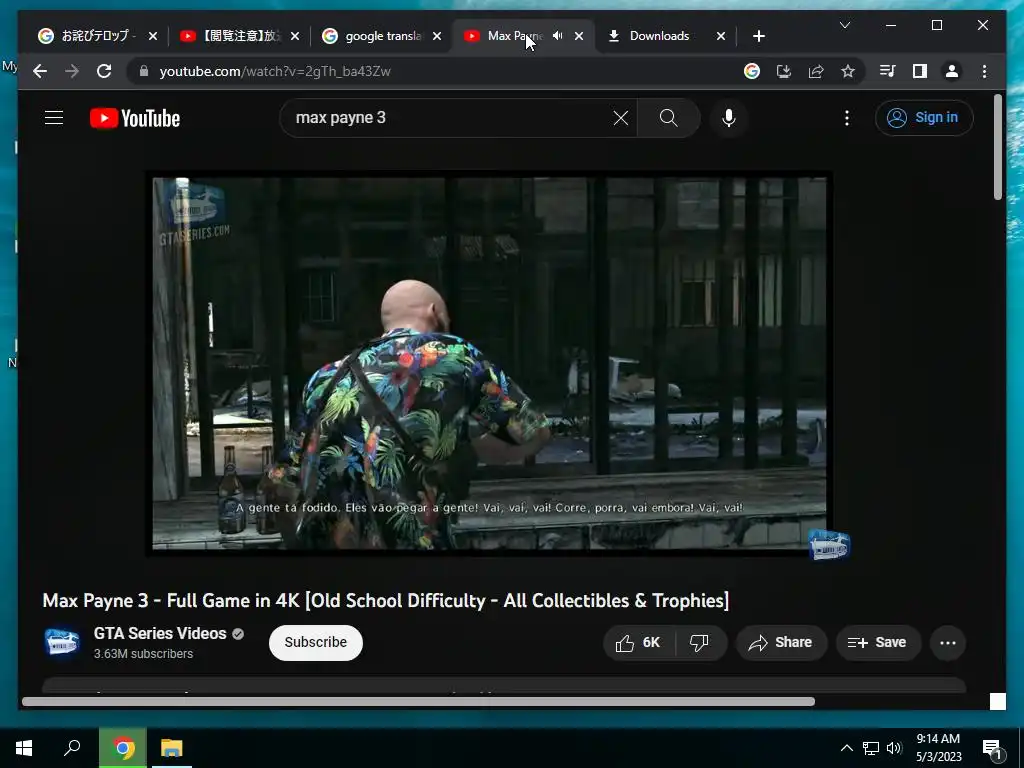
Task: Open the GTA Series Videos channel avatar
Action: coord(61,642)
